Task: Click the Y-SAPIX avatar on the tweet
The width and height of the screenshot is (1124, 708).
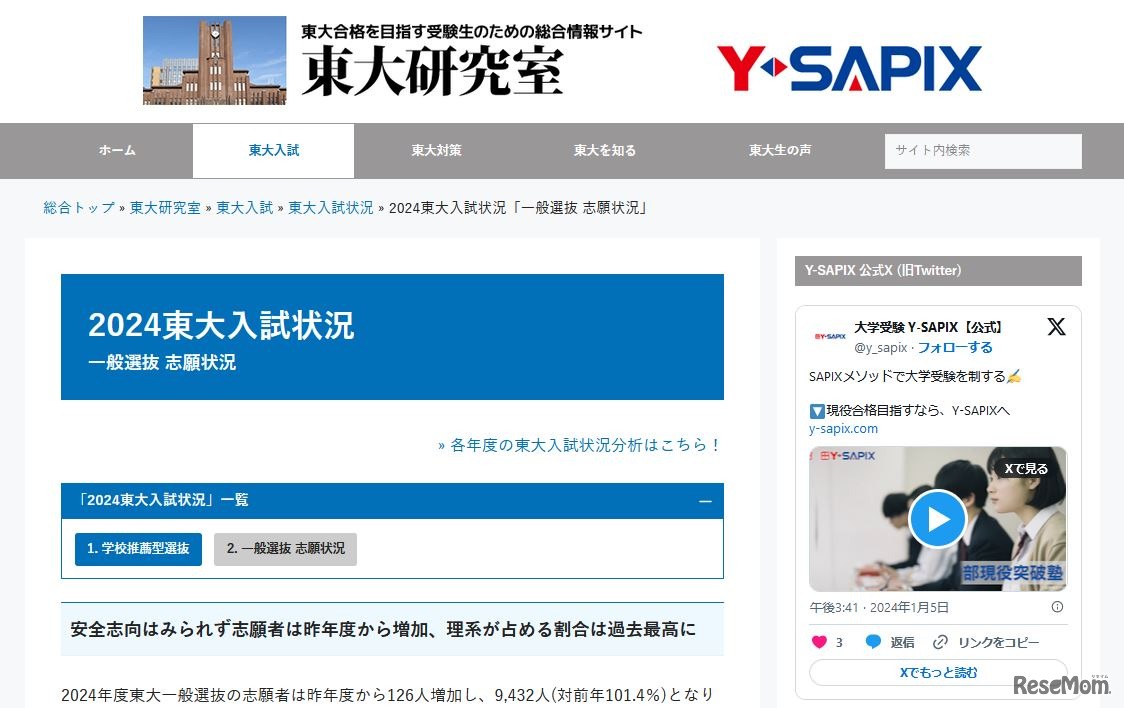Action: [x=828, y=335]
